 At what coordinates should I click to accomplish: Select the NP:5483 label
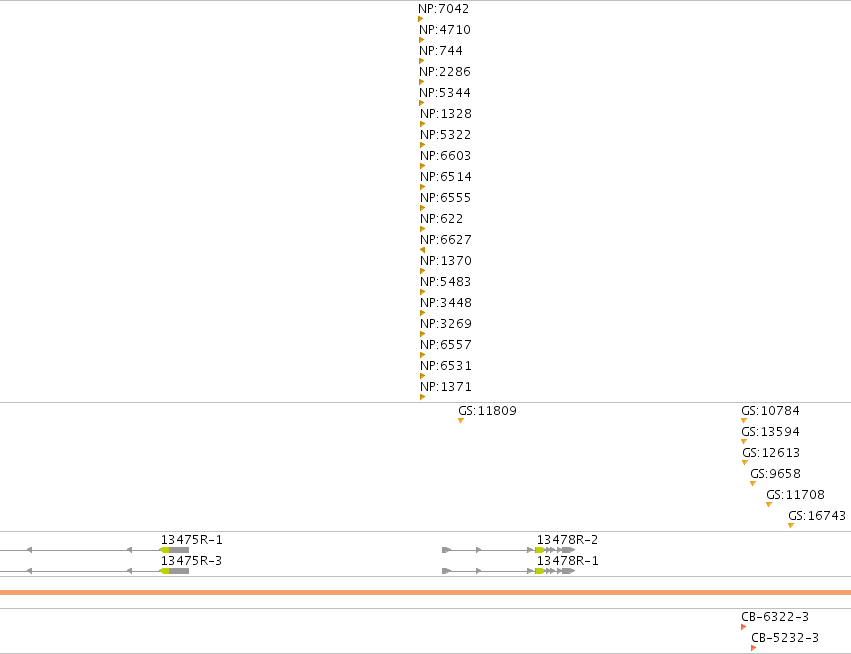[x=446, y=282]
